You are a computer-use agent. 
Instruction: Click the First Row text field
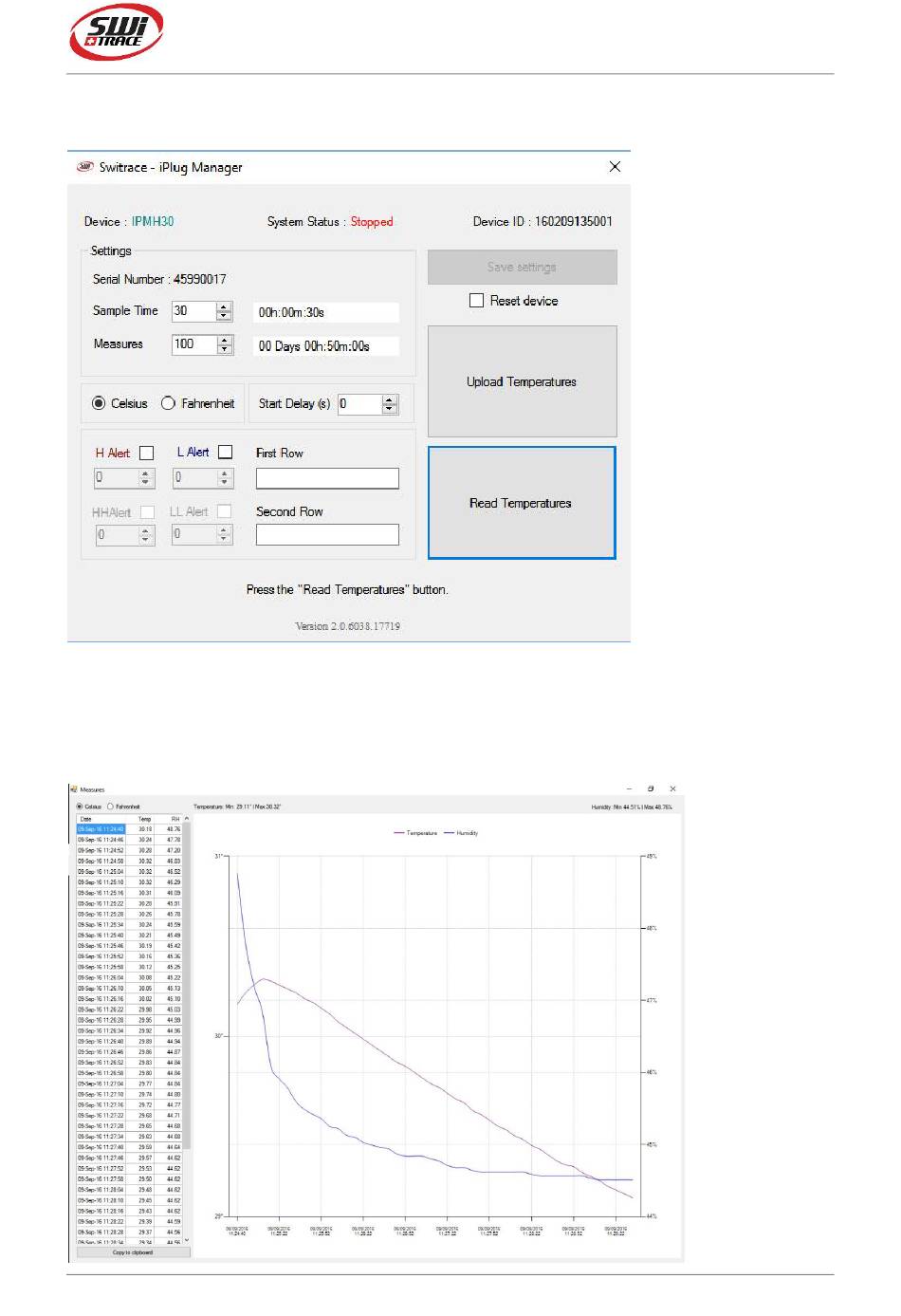pos(327,478)
